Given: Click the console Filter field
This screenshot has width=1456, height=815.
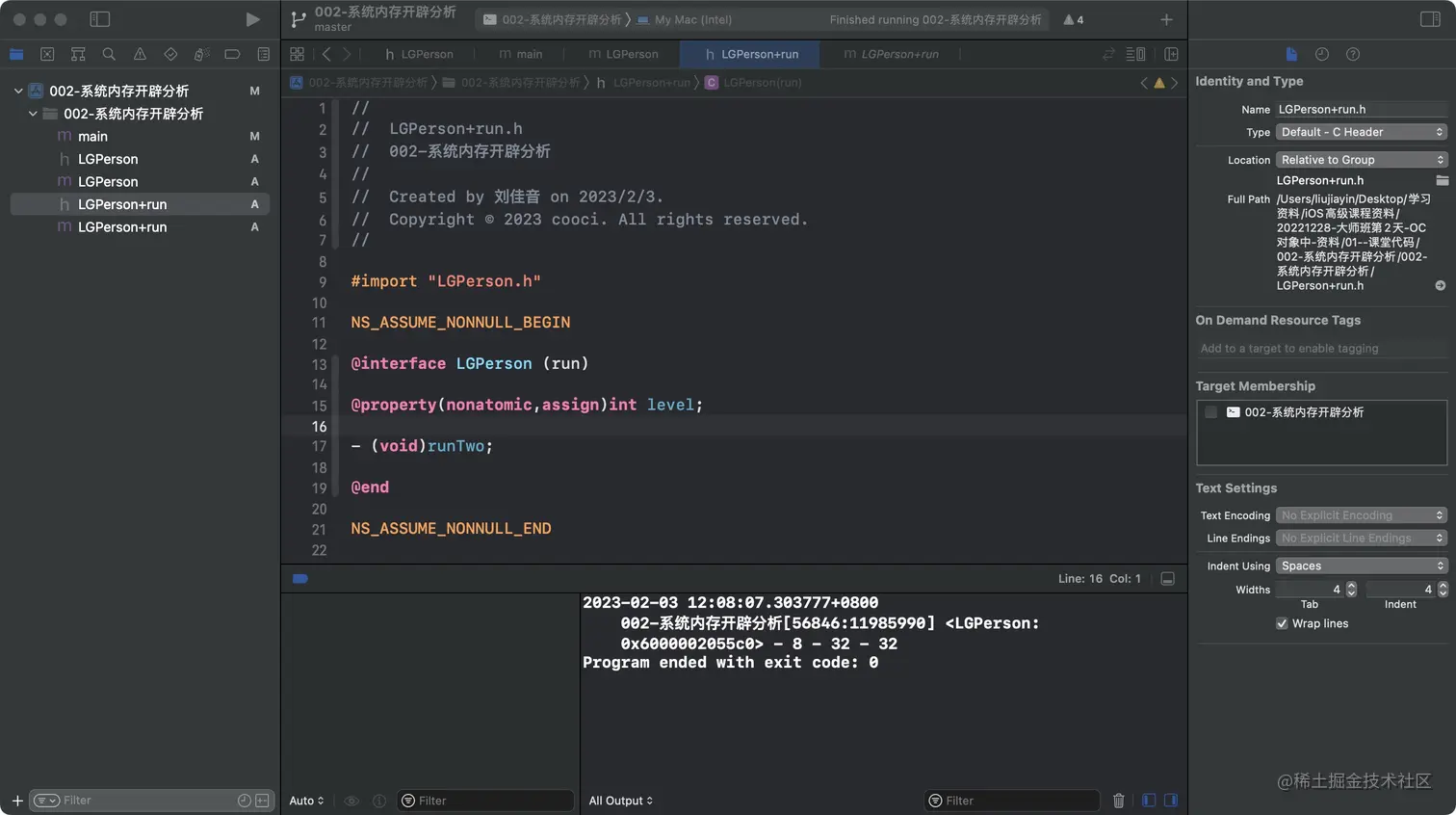Looking at the screenshot, I should [1011, 801].
